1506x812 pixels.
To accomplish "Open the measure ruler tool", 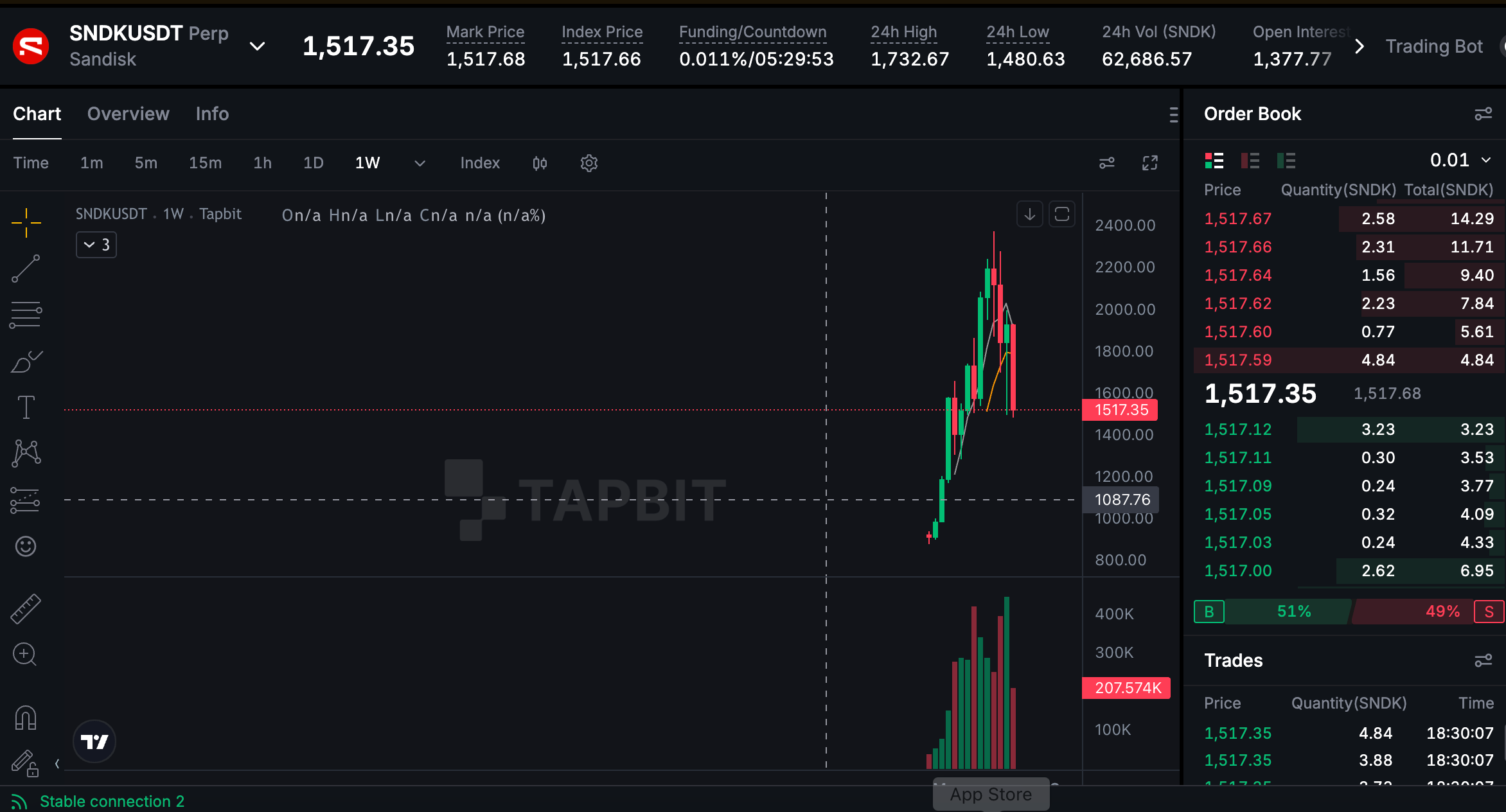I will click(x=26, y=609).
